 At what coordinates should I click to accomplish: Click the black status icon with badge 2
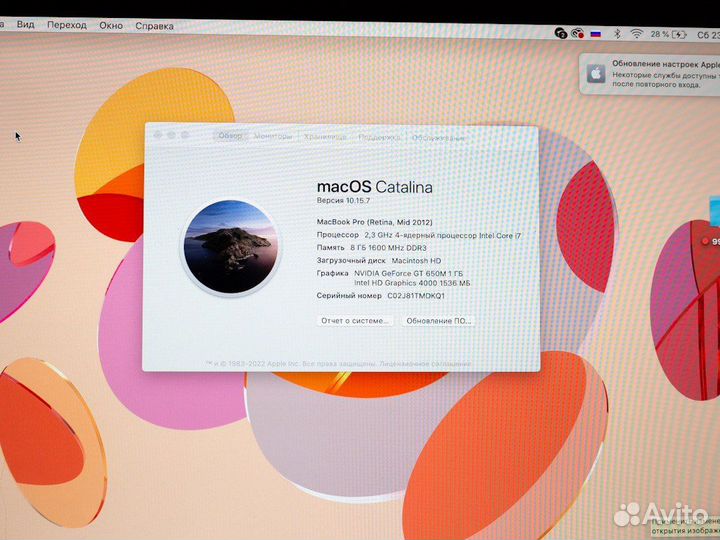point(561,33)
